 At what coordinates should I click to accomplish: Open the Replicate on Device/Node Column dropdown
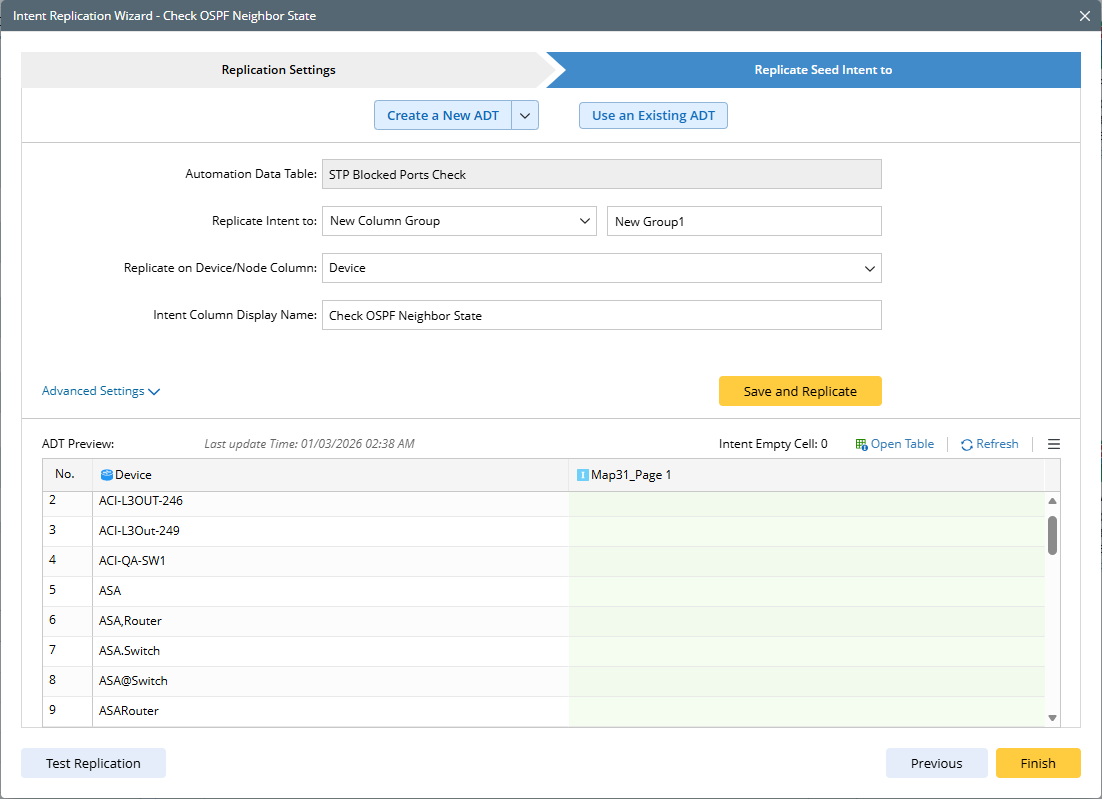click(601, 268)
